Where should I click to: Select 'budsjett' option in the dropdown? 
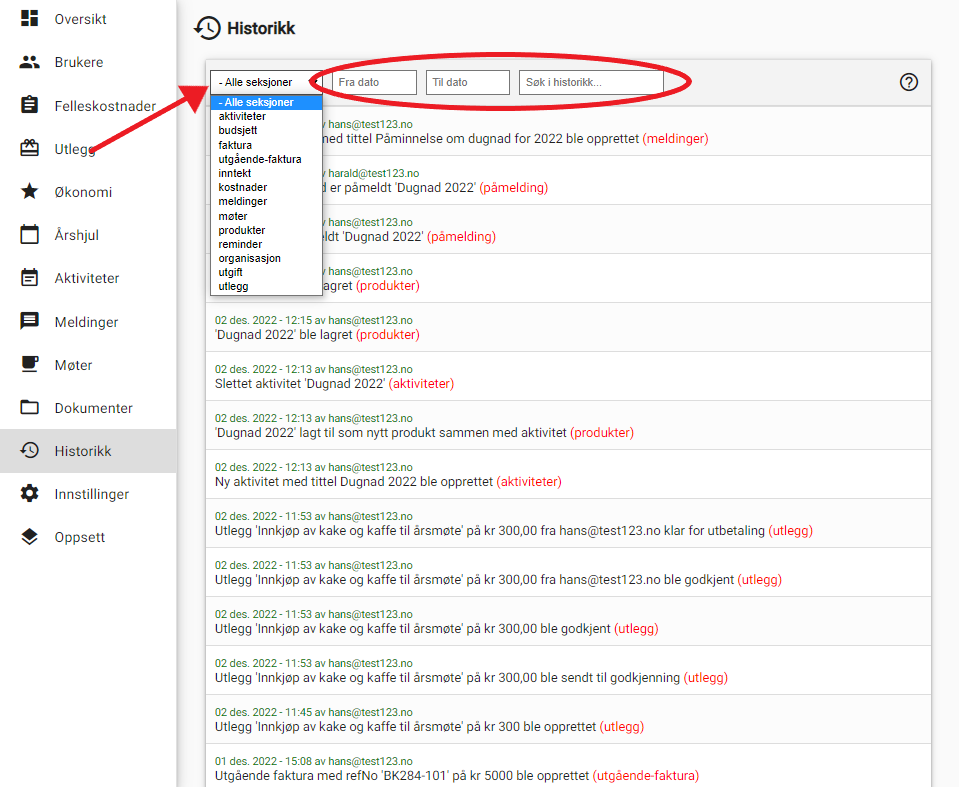[x=237, y=130]
